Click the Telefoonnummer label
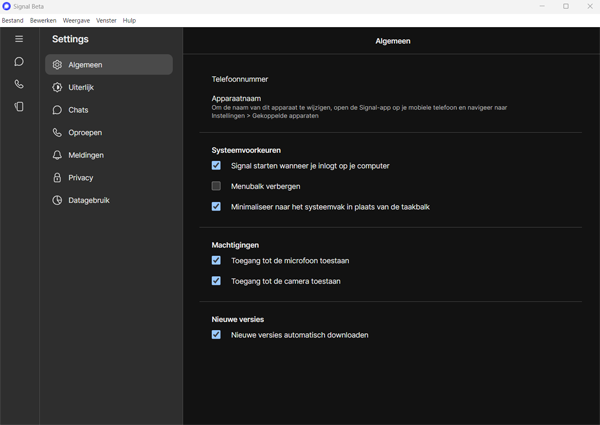 [240, 79]
